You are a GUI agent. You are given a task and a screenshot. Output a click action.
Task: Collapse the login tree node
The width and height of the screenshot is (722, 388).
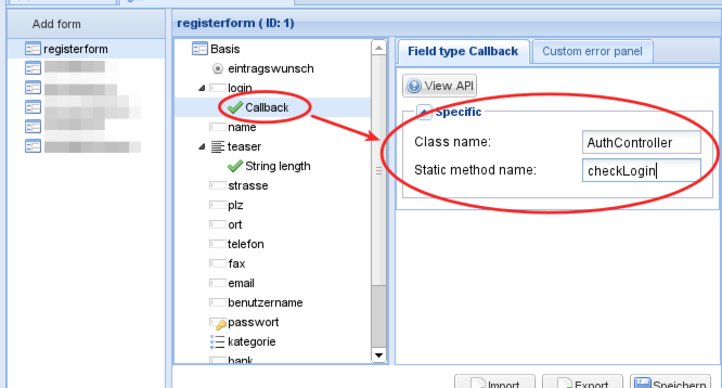click(x=202, y=87)
